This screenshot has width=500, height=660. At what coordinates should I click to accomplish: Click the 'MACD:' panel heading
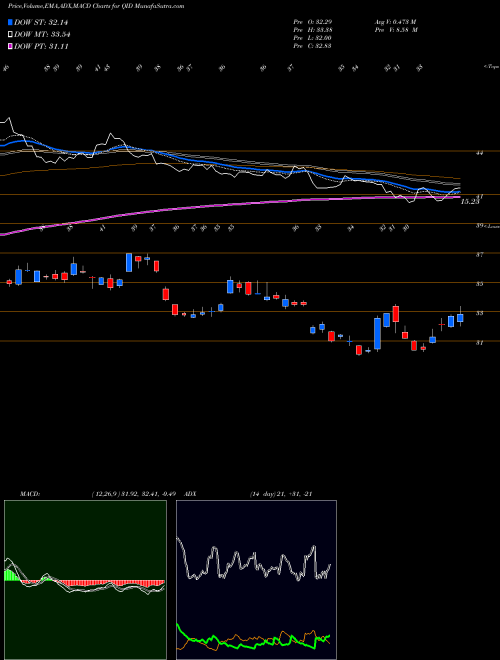30,494
